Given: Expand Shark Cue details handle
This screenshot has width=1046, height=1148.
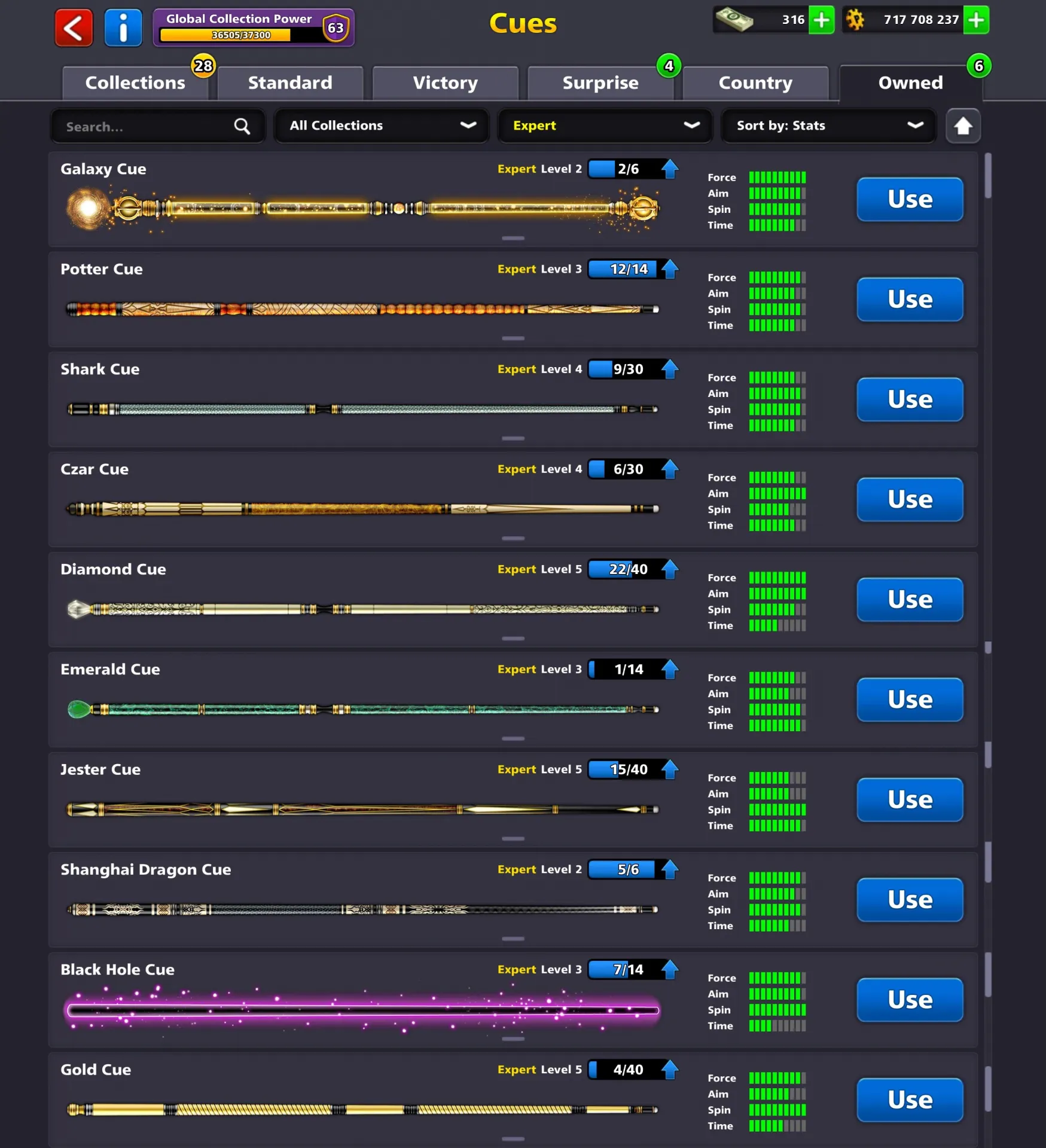Looking at the screenshot, I should pyautogui.click(x=513, y=438).
